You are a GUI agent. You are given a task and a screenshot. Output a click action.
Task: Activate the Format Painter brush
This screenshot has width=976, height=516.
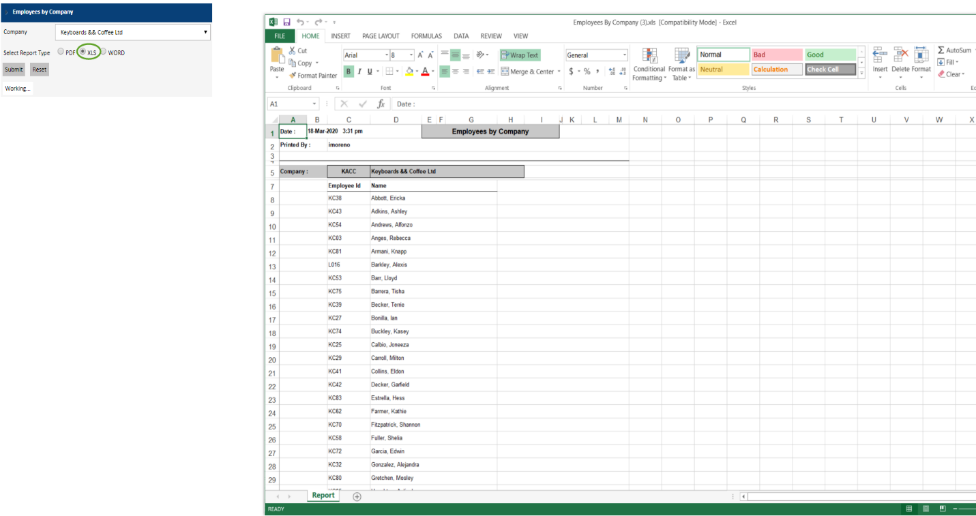[292, 75]
